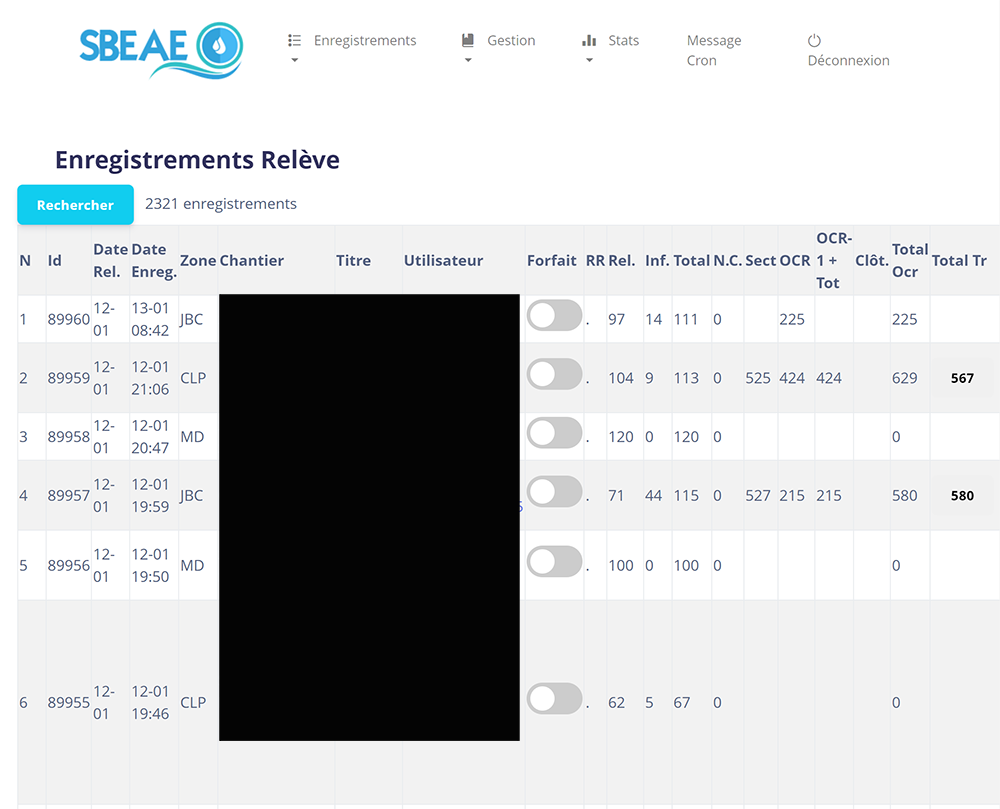
Task: Click the Chantier column header
Action: [x=252, y=260]
